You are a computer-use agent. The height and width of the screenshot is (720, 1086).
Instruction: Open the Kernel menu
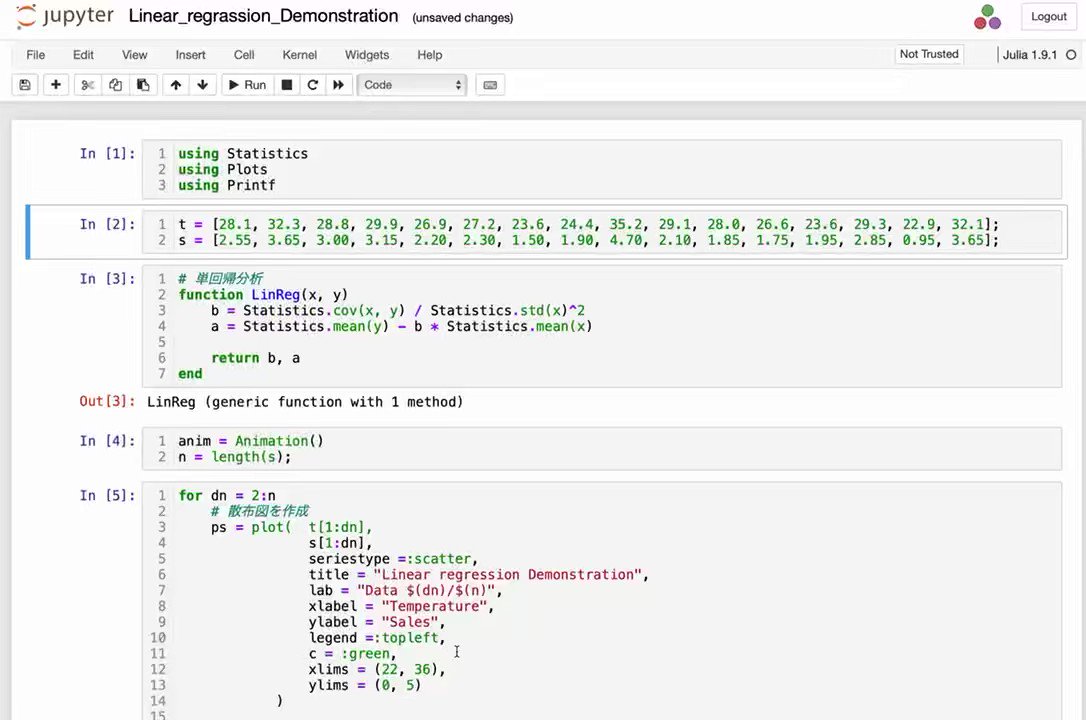299,55
